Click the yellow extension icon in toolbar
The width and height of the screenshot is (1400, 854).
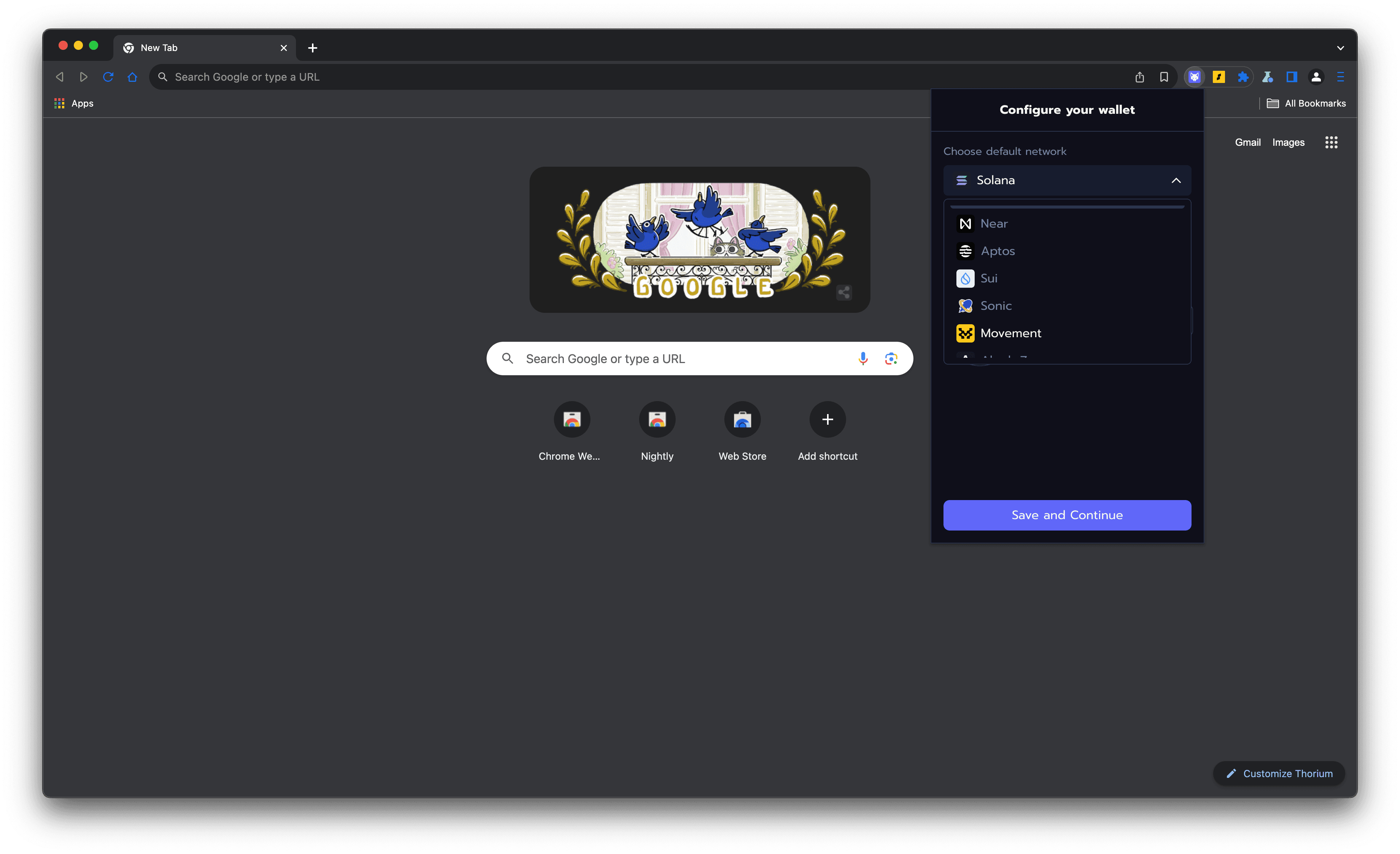click(x=1219, y=77)
